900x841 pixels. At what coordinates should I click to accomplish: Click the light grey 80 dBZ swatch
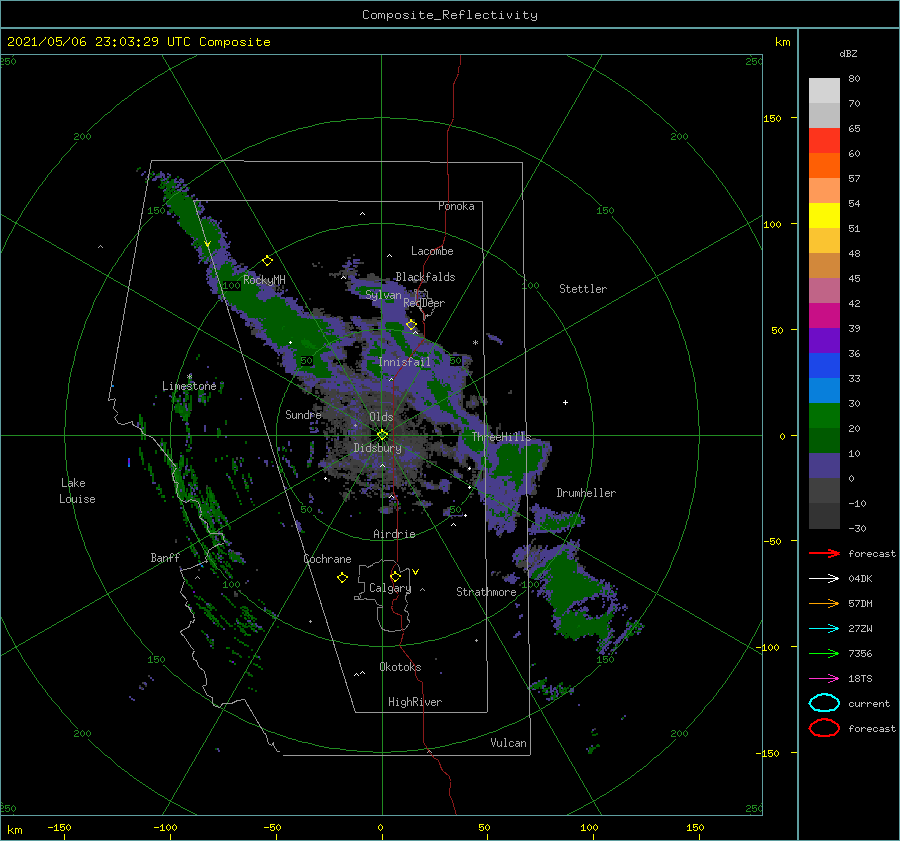824,91
